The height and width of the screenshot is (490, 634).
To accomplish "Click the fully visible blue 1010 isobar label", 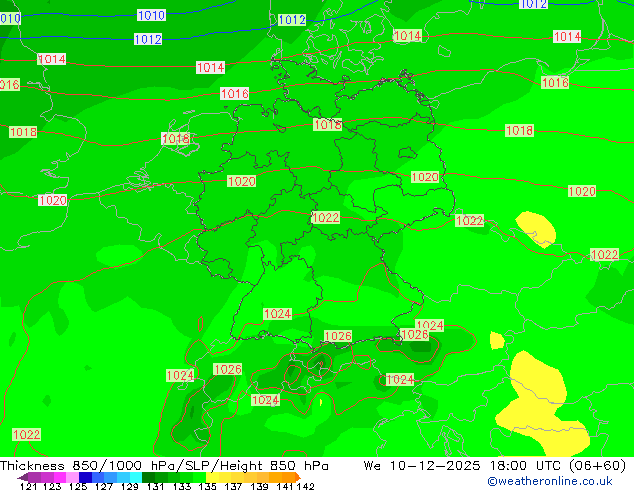I will click(151, 15).
